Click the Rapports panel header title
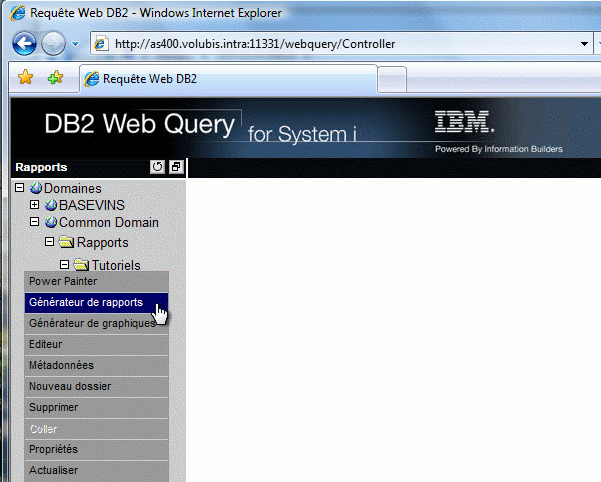 click(x=41, y=167)
